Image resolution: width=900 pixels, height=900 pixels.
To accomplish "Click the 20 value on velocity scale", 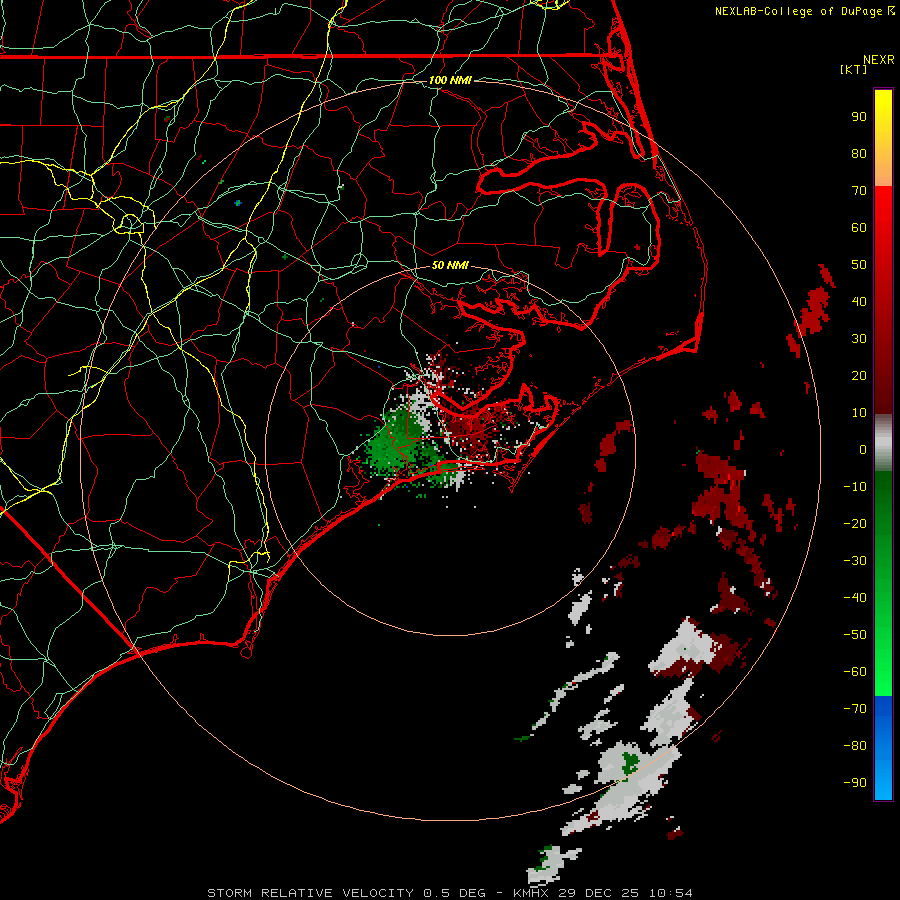I will tap(859, 376).
